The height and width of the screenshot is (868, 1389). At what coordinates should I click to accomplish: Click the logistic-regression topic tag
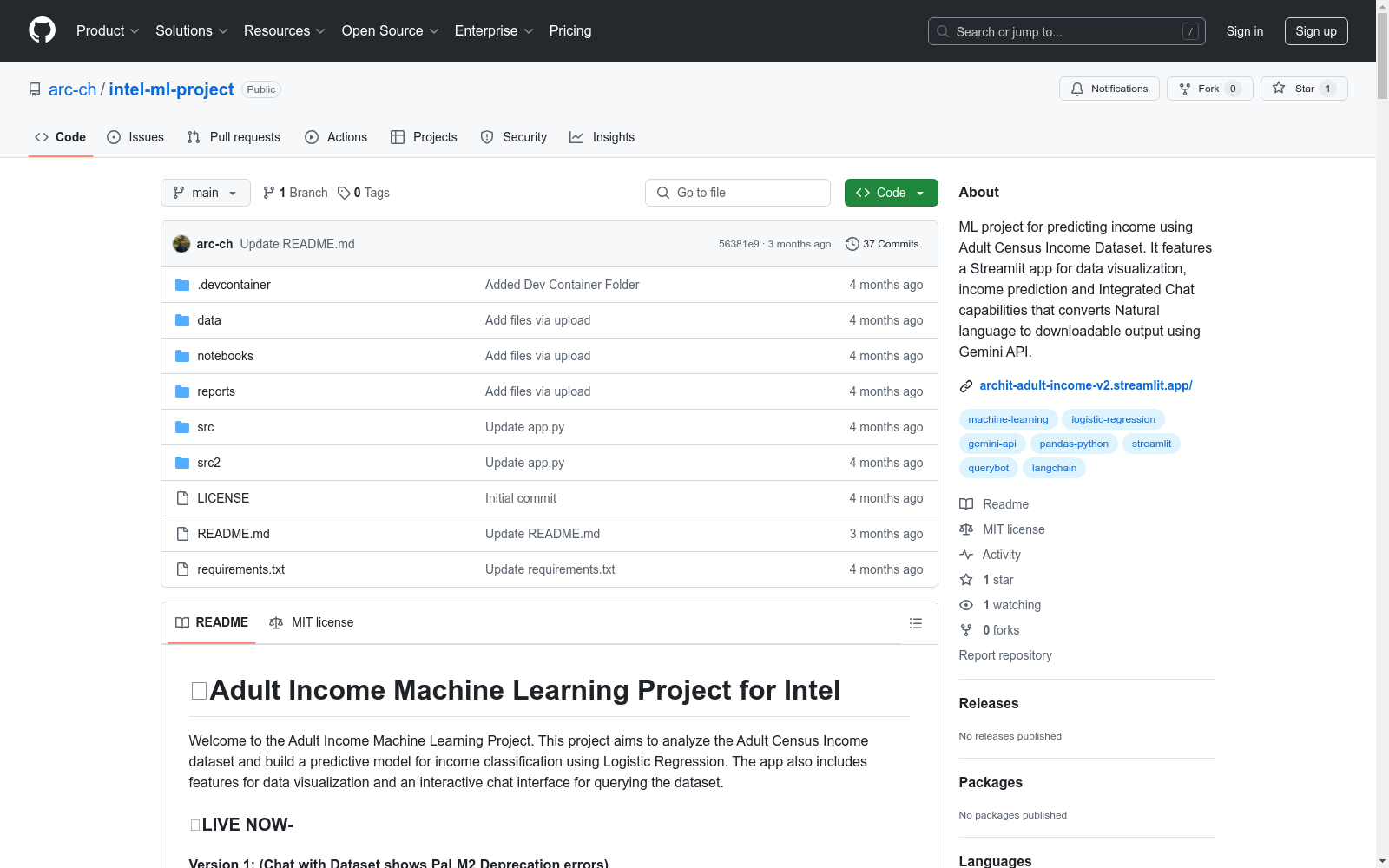[1113, 419]
